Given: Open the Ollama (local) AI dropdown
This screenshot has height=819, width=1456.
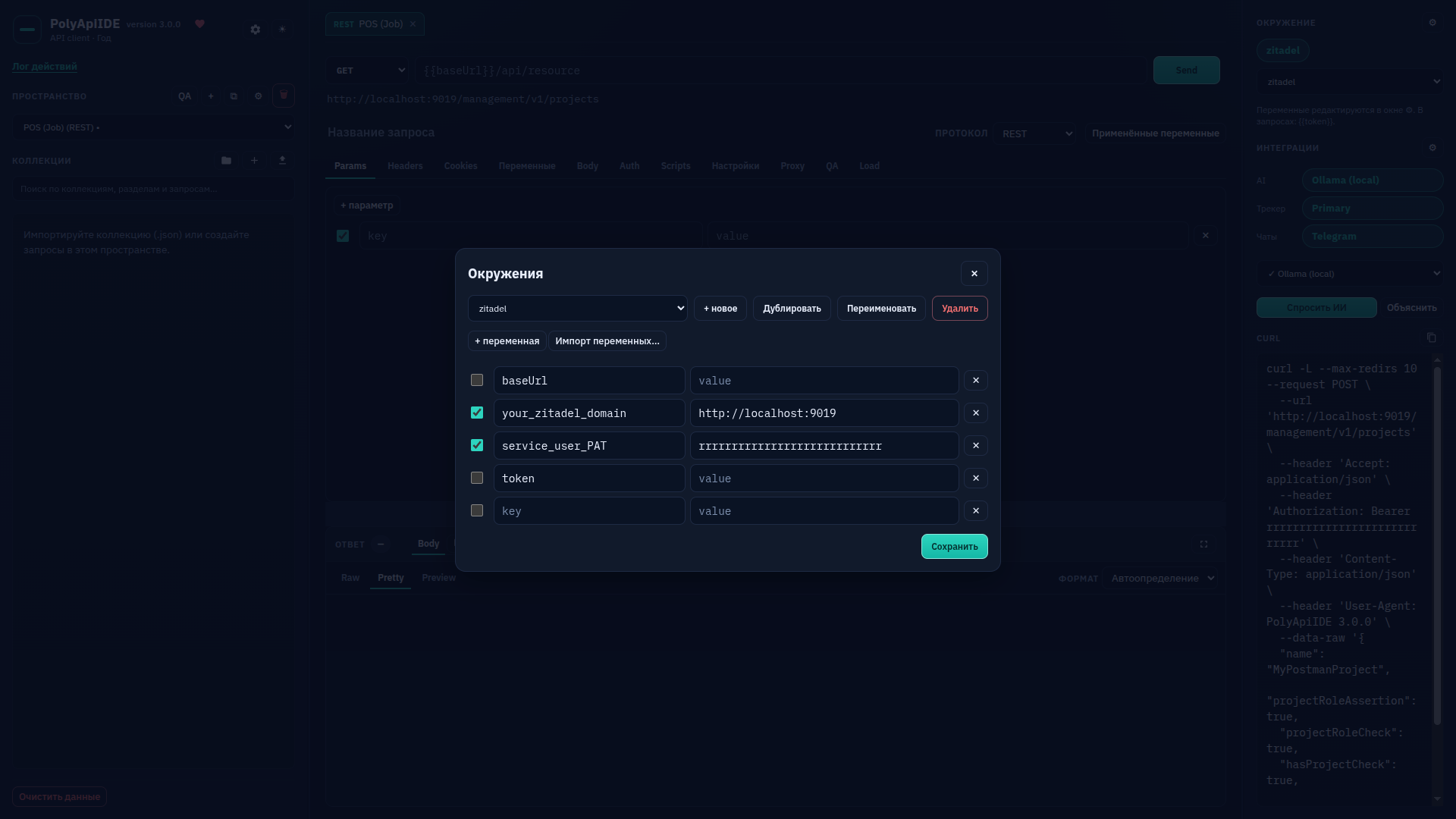Looking at the screenshot, I should pos(1350,273).
